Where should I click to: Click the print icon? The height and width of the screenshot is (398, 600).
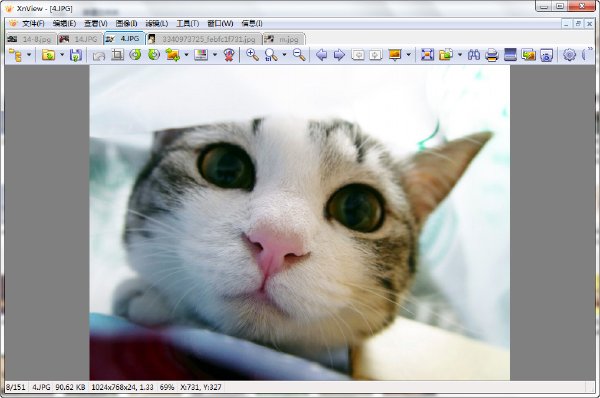pos(492,55)
